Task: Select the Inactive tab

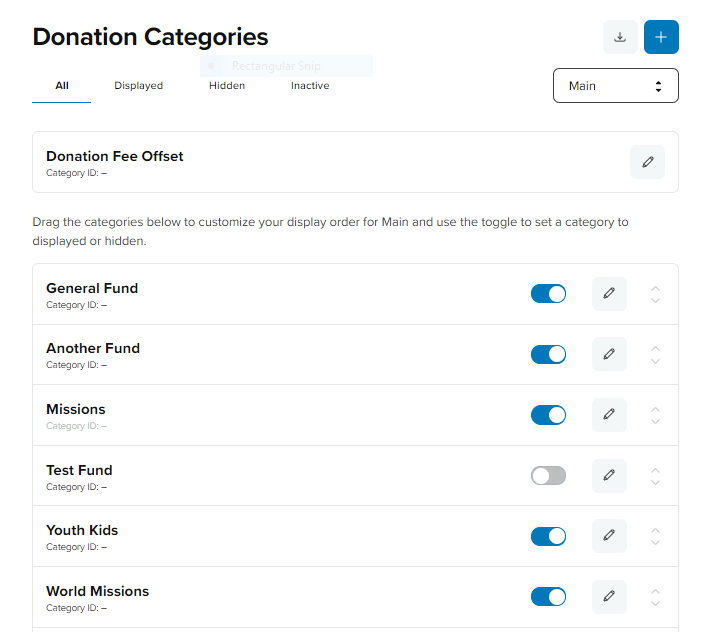Action: click(310, 86)
